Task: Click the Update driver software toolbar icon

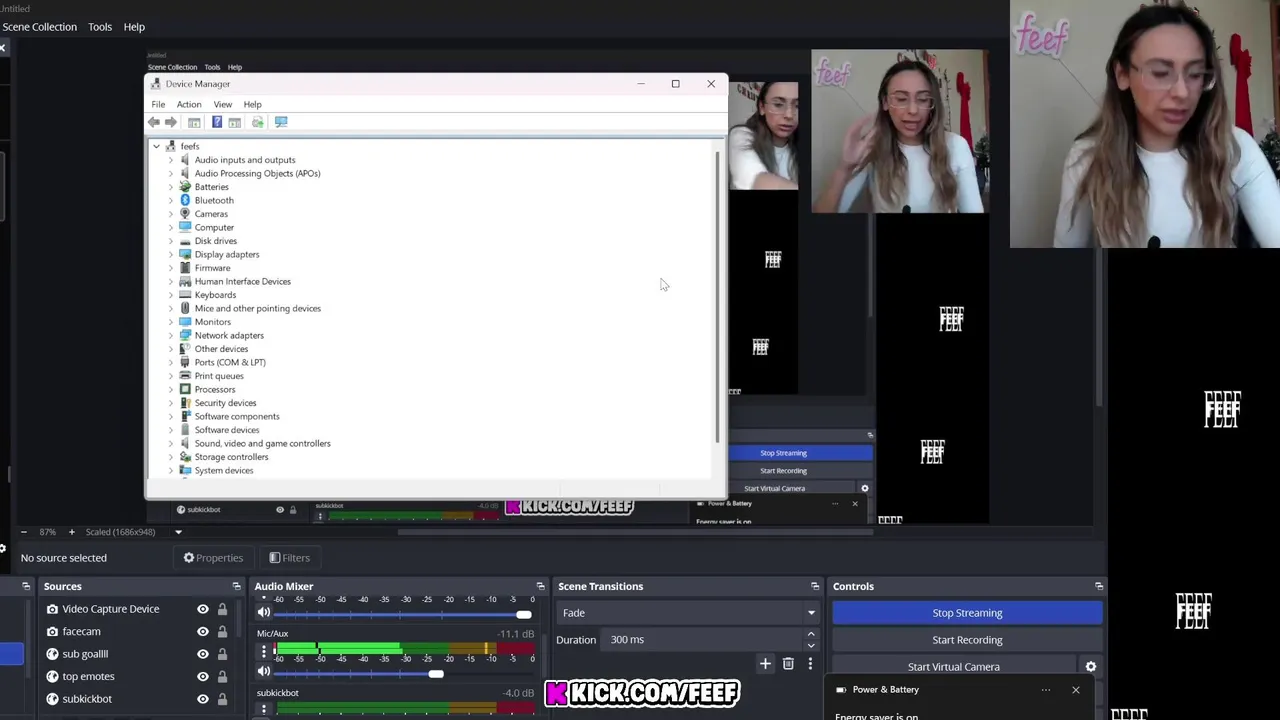Action: (x=258, y=122)
